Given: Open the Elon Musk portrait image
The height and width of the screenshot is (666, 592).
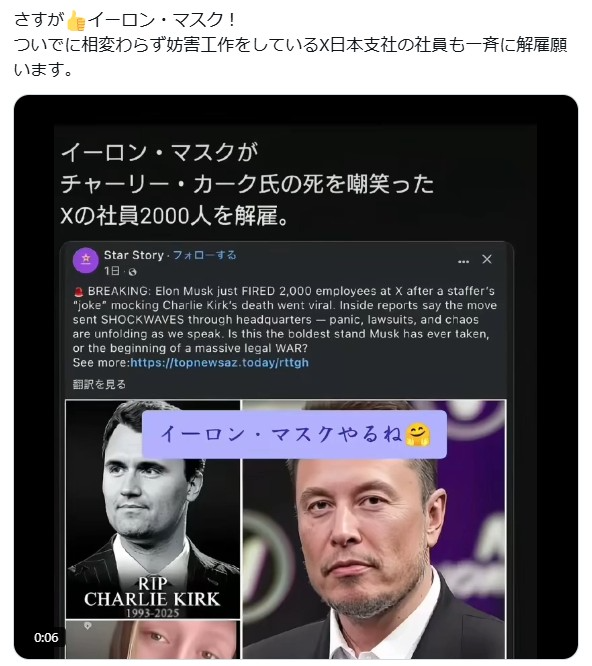Looking at the screenshot, I should [374, 529].
